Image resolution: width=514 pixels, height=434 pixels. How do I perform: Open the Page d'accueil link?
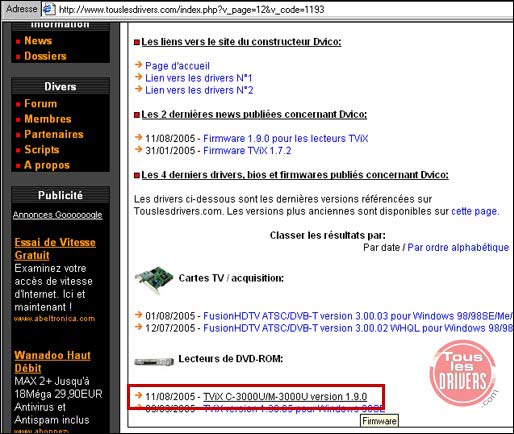tap(177, 66)
